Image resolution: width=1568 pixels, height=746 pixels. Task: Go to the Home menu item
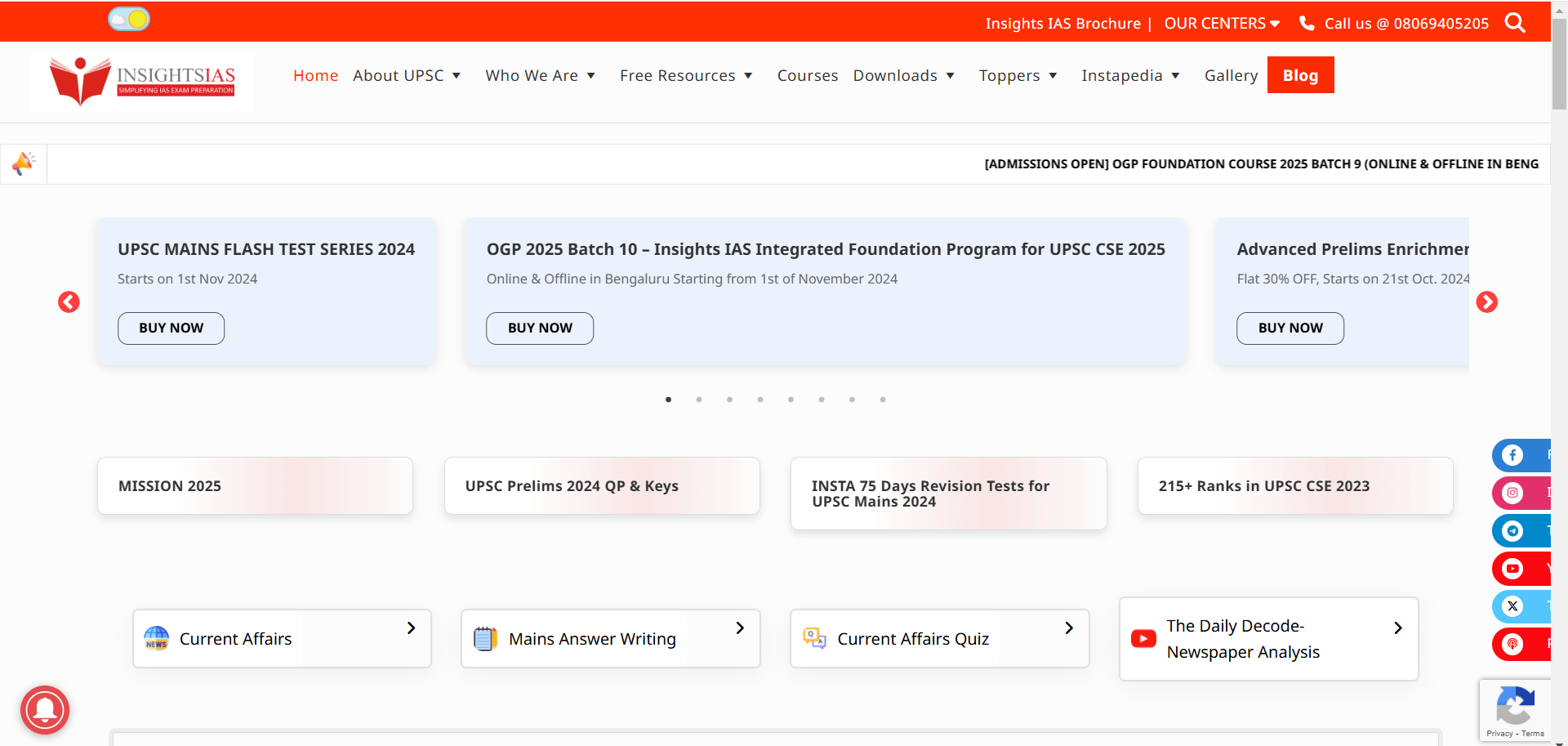315,75
